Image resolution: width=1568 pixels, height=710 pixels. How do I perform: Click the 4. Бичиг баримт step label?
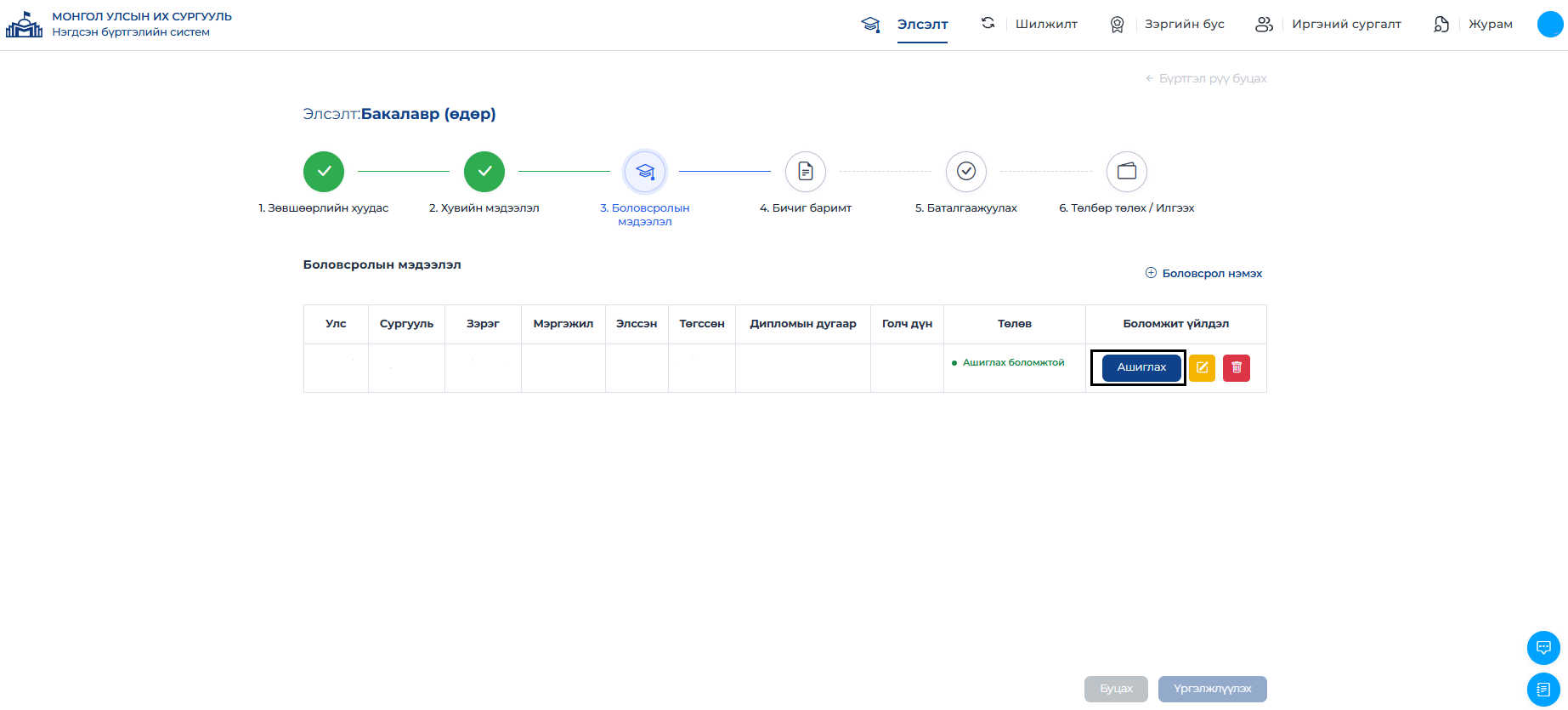pyautogui.click(x=806, y=208)
